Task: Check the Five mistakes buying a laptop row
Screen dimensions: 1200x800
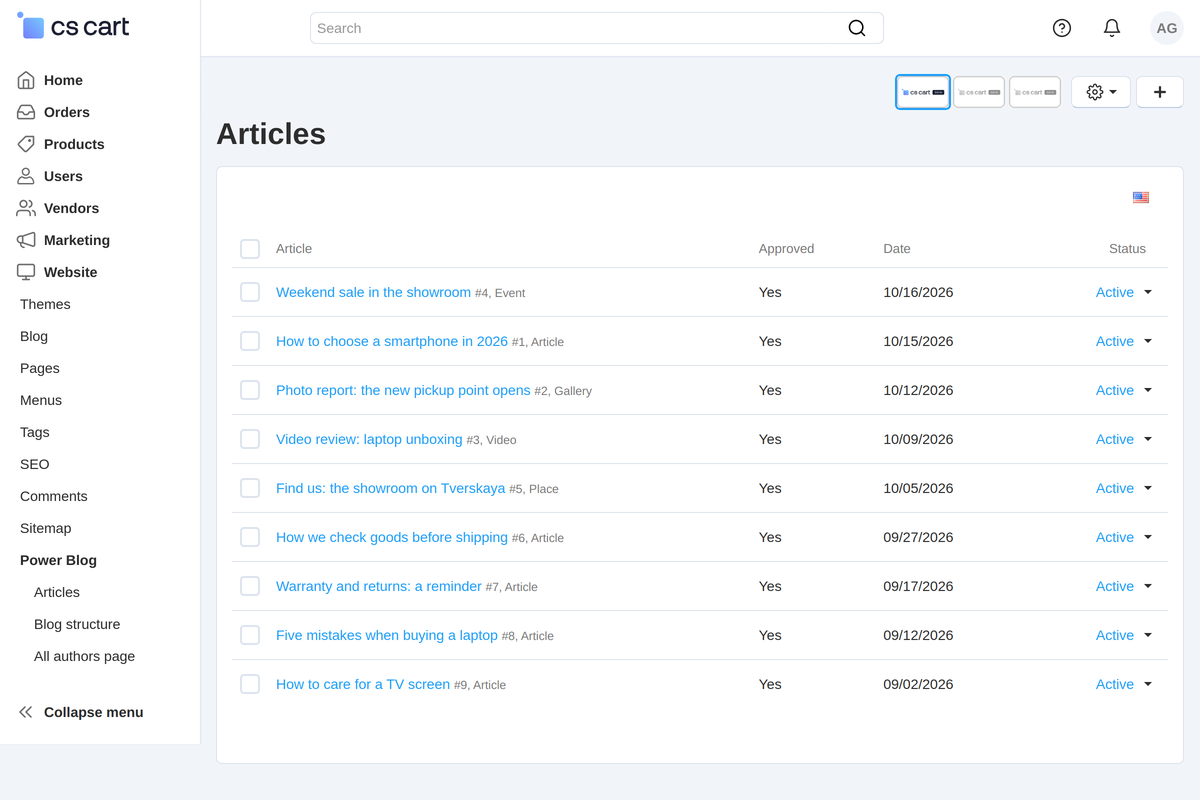Action: tap(250, 635)
